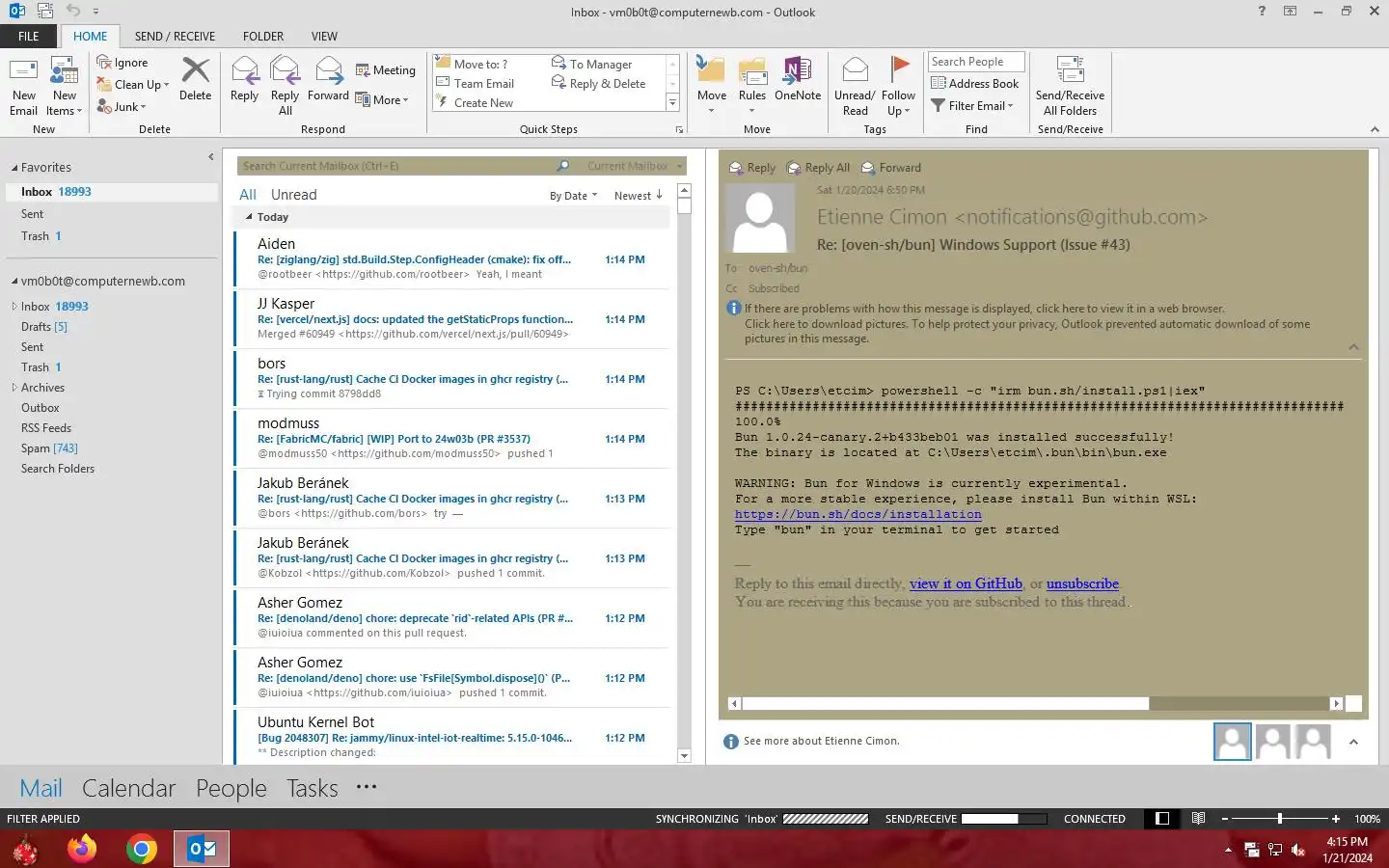Open the email from Aiden
Image resolution: width=1389 pixels, height=868 pixels.
[x=451, y=258]
